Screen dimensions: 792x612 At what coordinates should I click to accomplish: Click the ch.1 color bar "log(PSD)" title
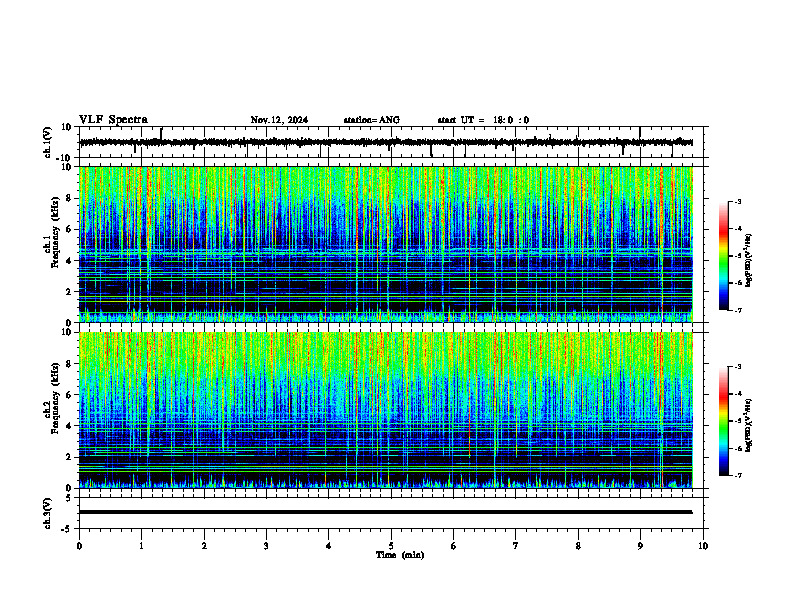click(749, 260)
